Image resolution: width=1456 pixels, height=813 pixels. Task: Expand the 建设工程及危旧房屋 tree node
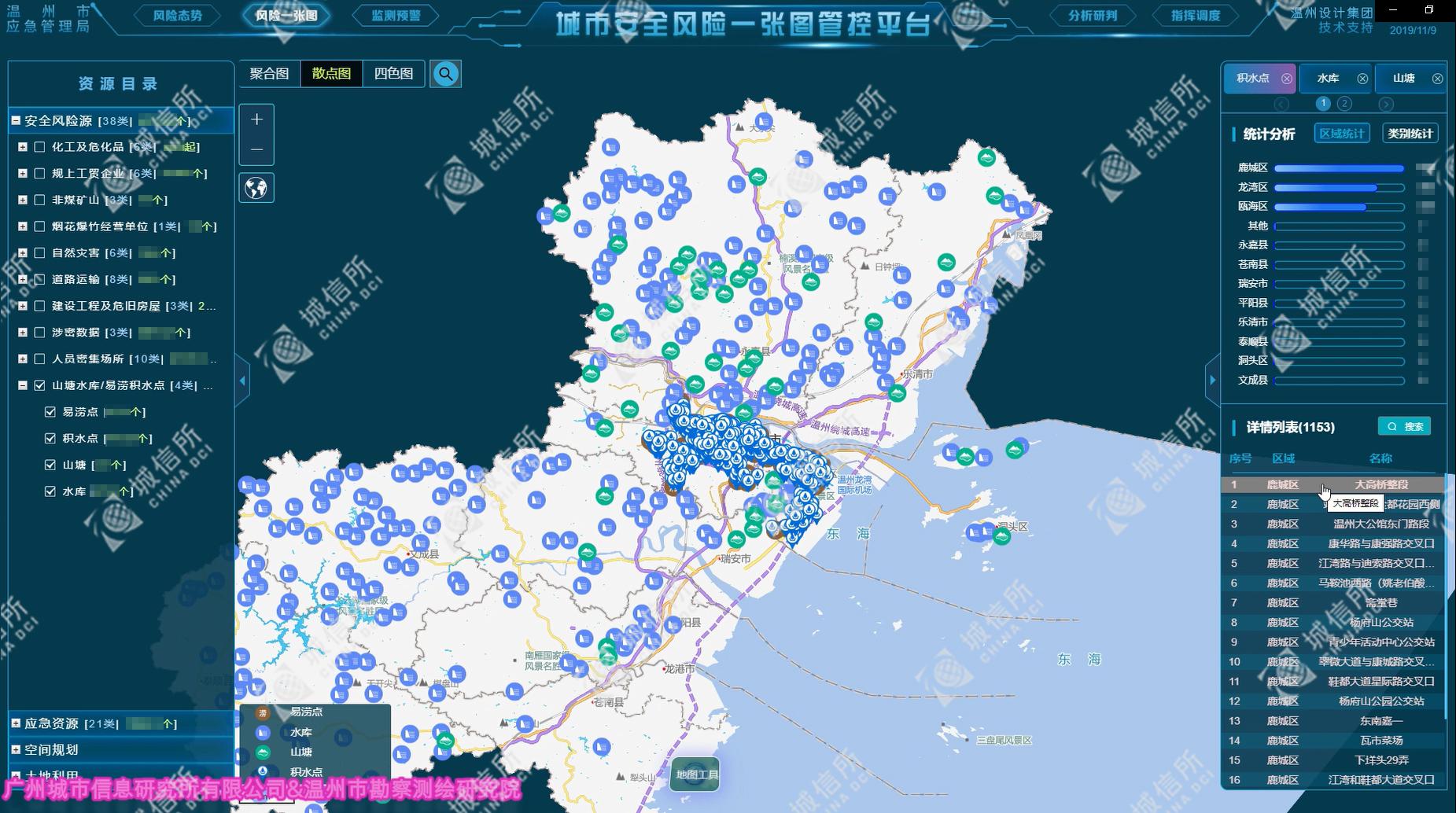23,306
